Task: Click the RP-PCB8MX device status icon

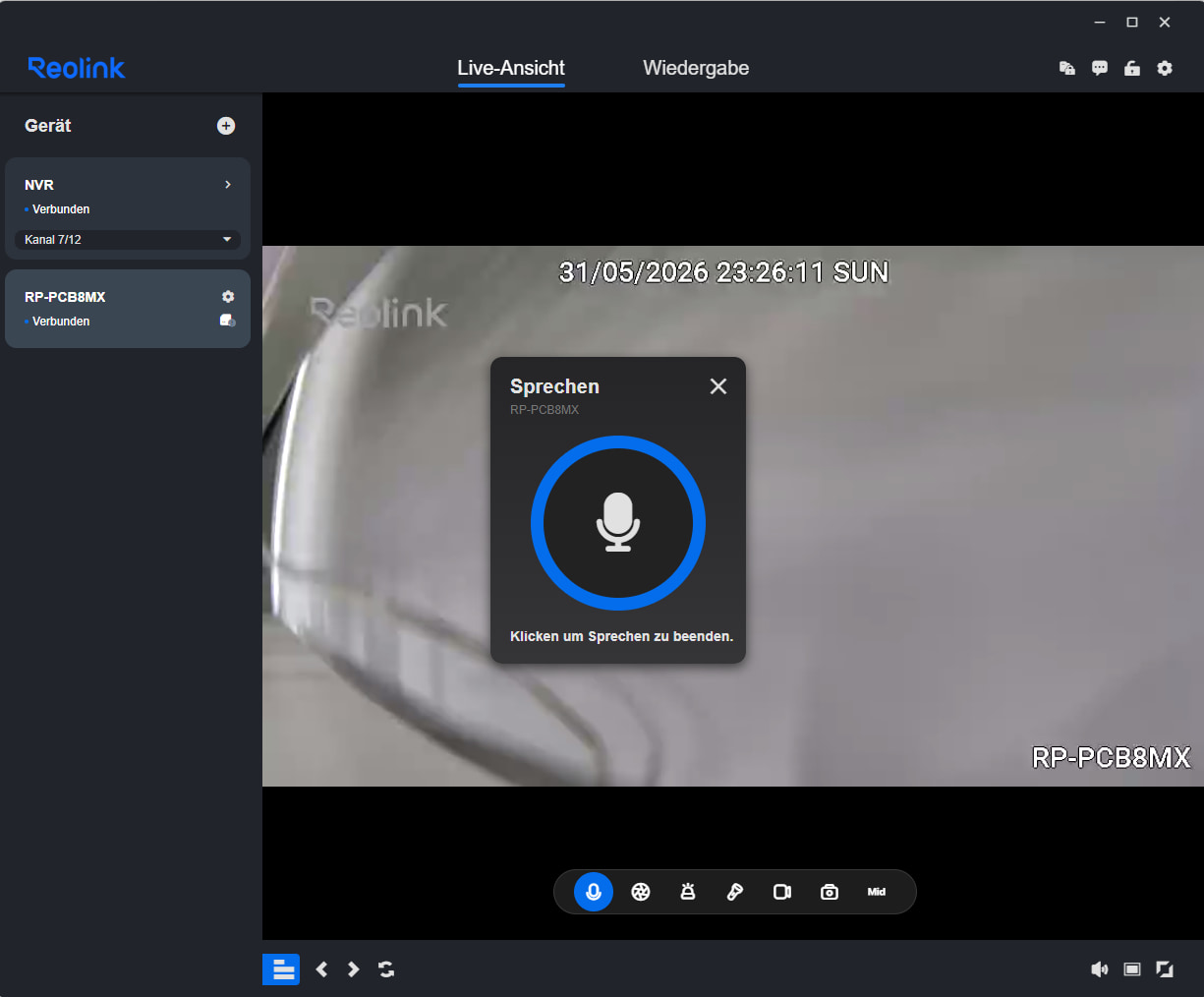Action: (228, 321)
